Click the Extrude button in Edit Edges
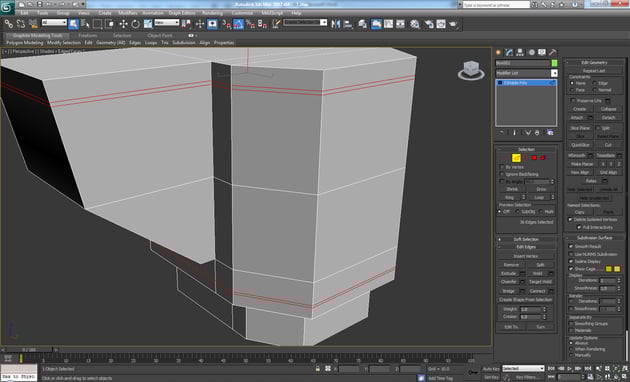 tap(508, 273)
